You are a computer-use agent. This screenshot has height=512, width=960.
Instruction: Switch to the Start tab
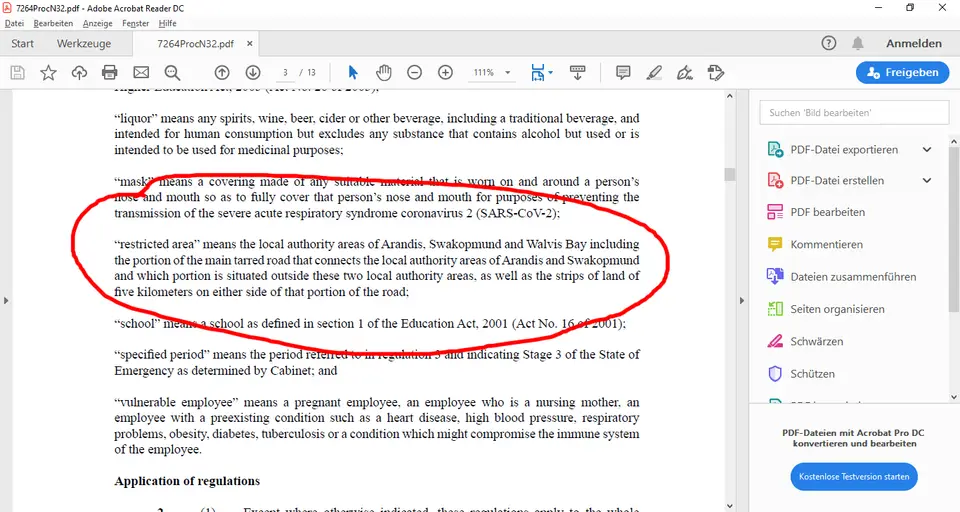[x=23, y=43]
